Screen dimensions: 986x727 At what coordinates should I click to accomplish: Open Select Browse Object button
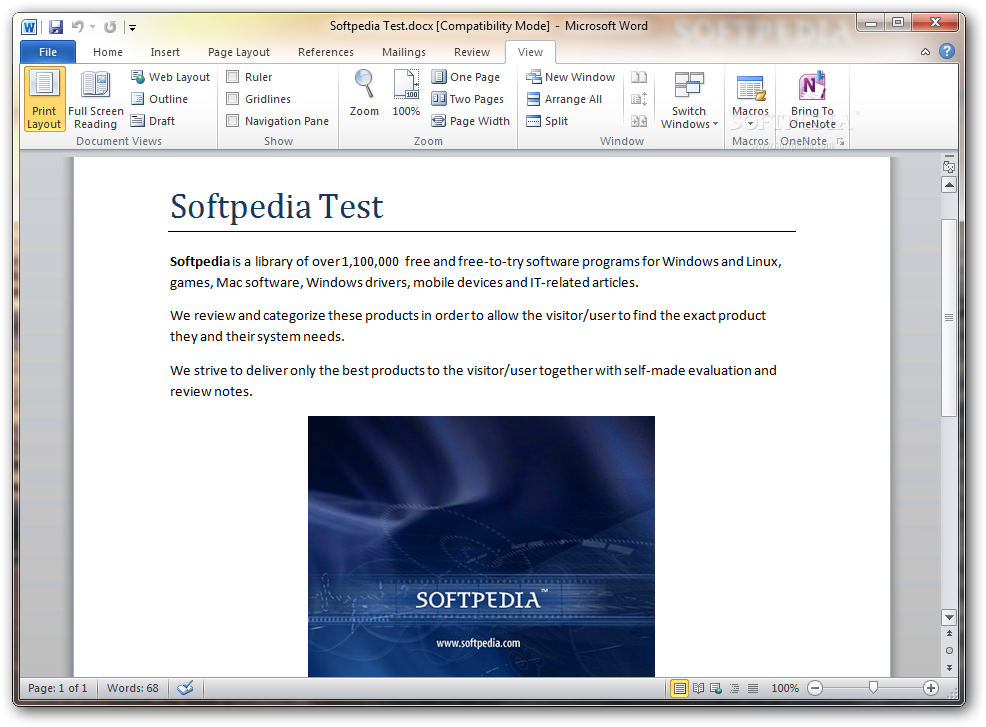pos(949,650)
